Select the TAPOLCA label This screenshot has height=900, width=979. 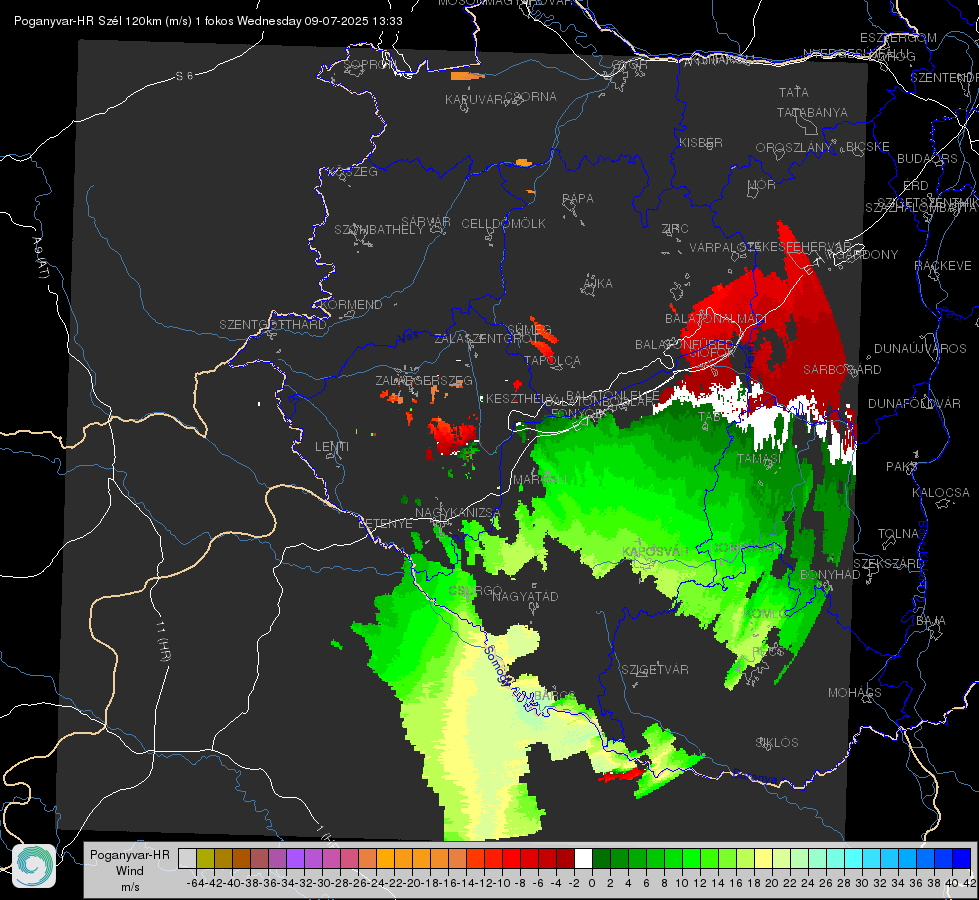[x=552, y=360]
